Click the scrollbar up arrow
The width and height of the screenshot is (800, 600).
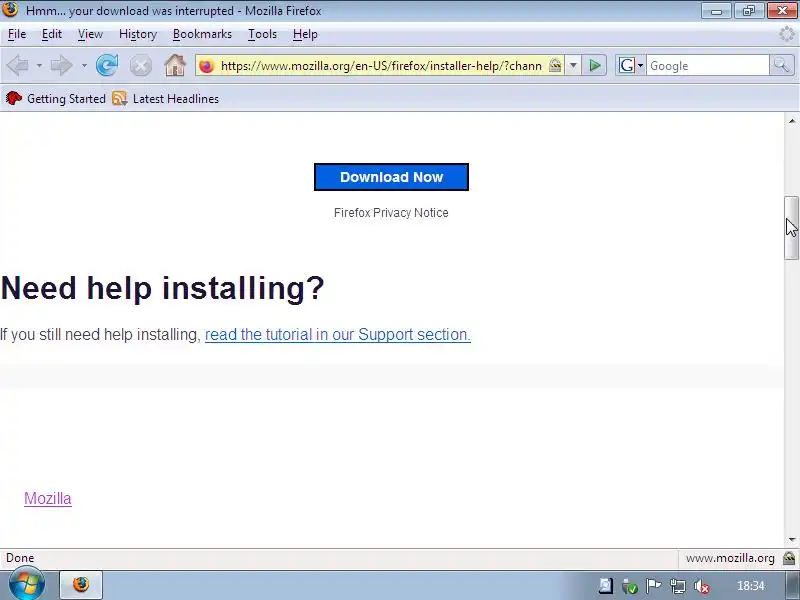792,121
